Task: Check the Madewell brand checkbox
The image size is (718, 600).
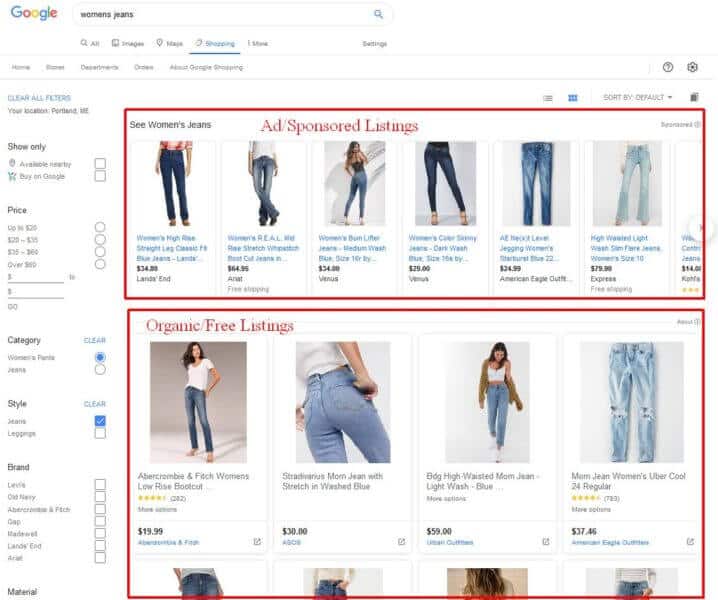Action: pyautogui.click(x=100, y=533)
